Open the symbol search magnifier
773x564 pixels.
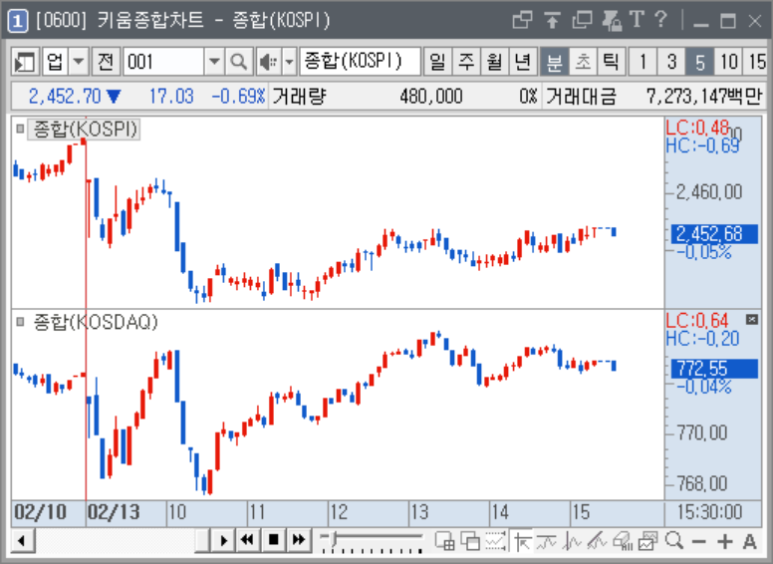pyautogui.click(x=240, y=62)
